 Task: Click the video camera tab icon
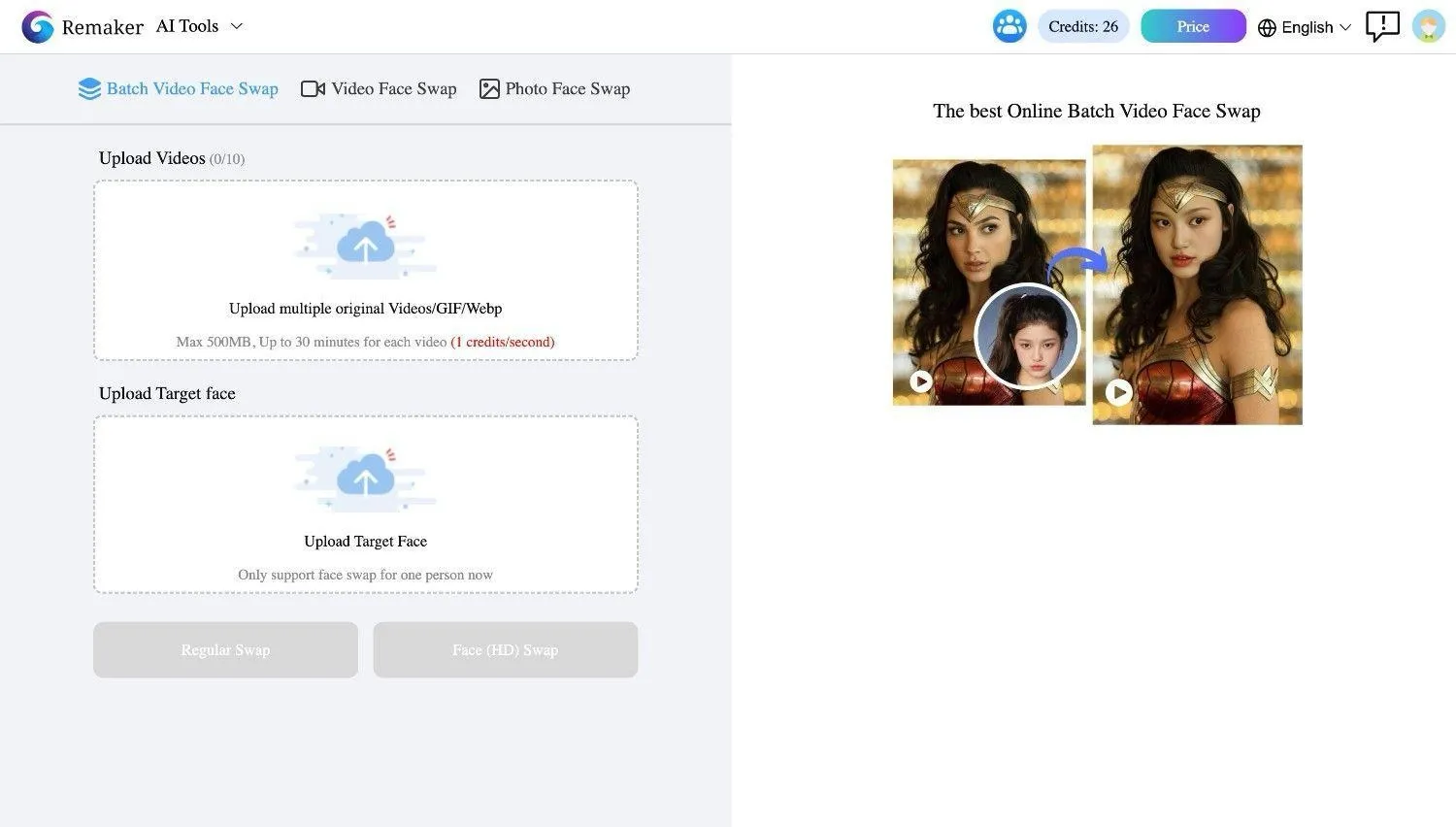click(313, 89)
